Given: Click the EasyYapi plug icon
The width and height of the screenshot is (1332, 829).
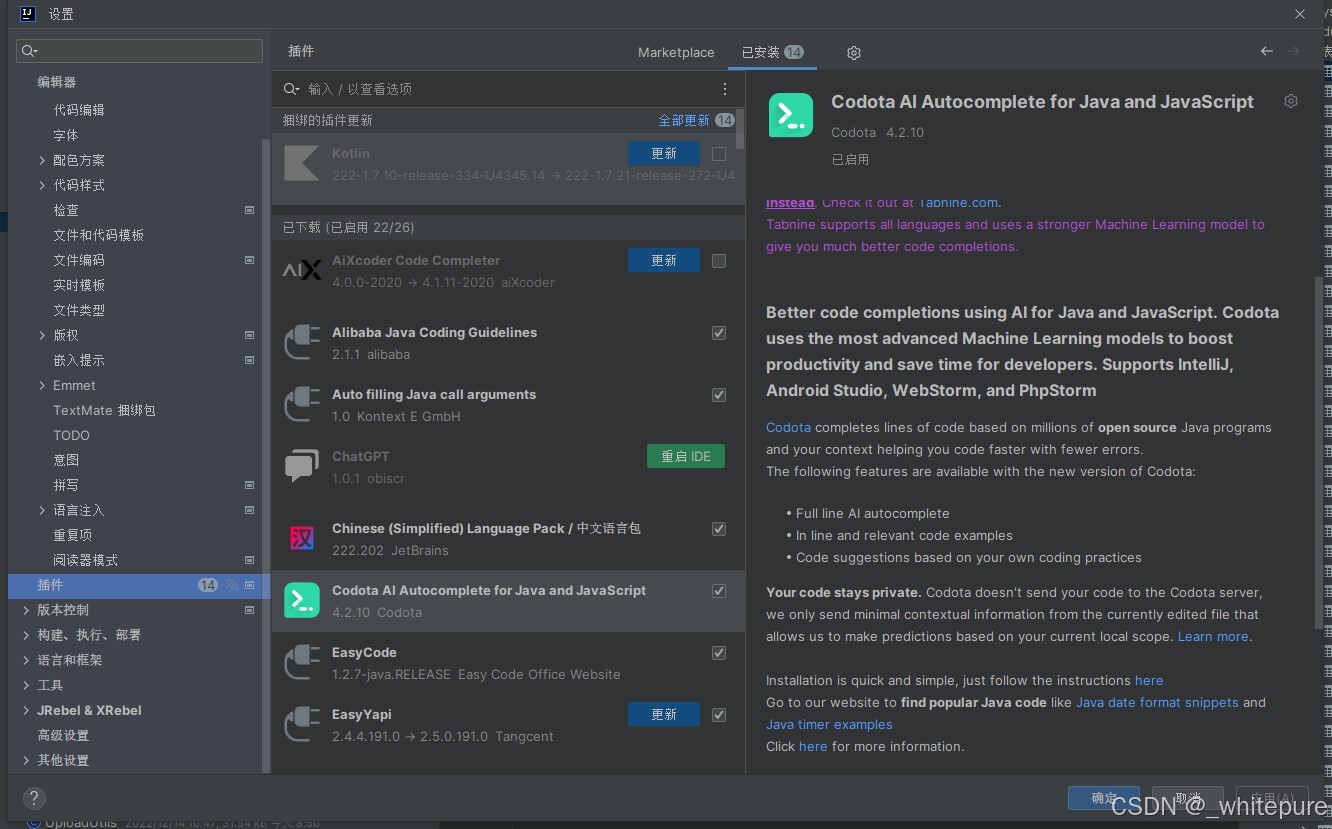Looking at the screenshot, I should (x=301, y=725).
